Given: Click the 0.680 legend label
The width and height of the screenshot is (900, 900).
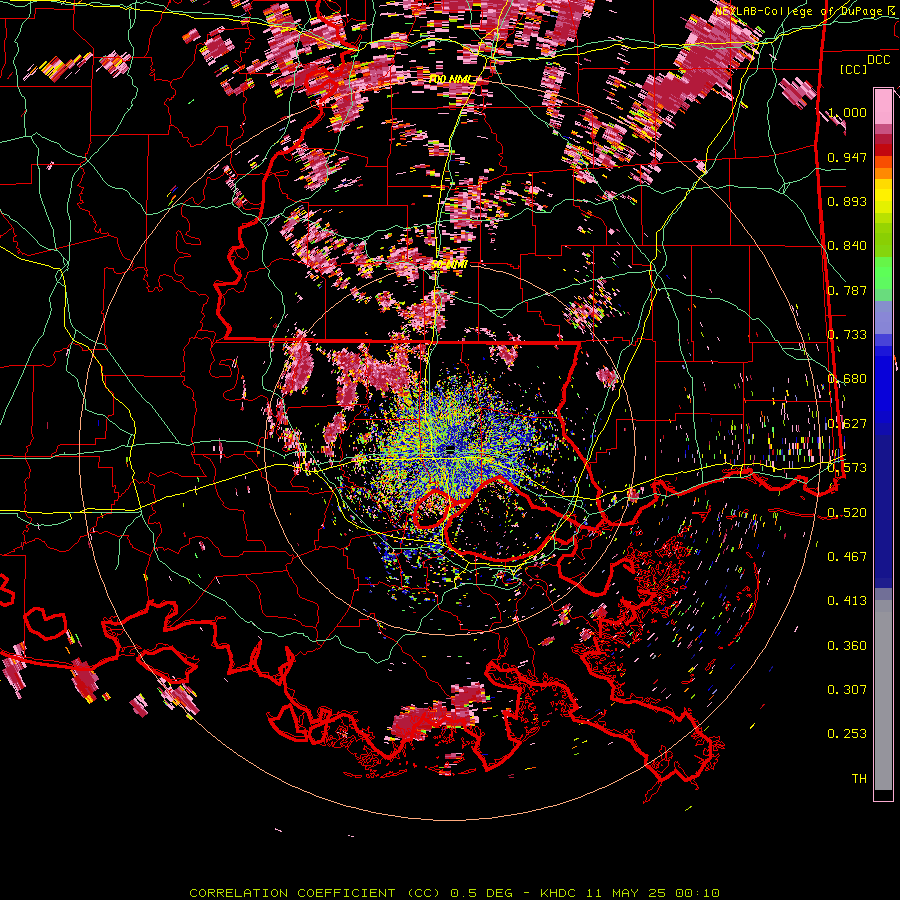Looking at the screenshot, I should click(x=847, y=379).
